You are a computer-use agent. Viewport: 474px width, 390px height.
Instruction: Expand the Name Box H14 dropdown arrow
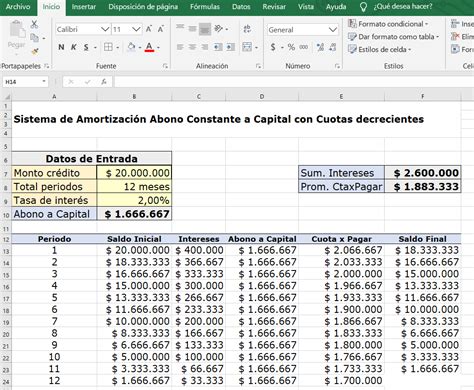coord(44,82)
